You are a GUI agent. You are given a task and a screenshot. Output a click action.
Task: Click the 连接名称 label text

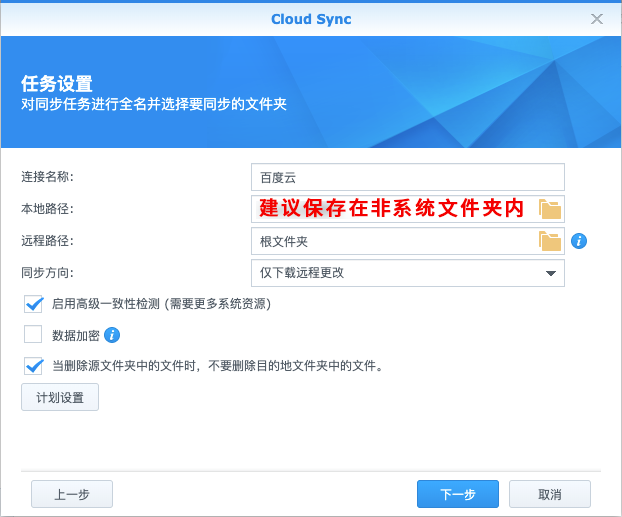coord(47,177)
